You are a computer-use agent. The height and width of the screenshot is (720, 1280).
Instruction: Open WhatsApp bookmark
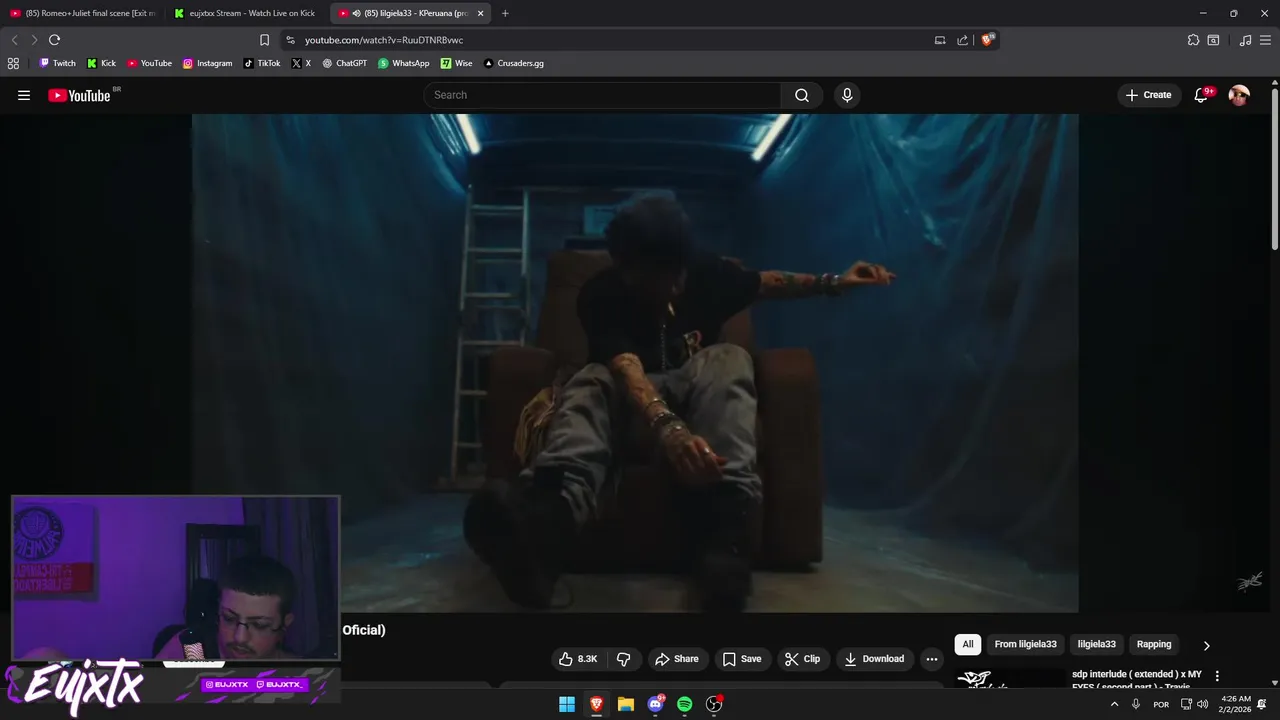[403, 63]
